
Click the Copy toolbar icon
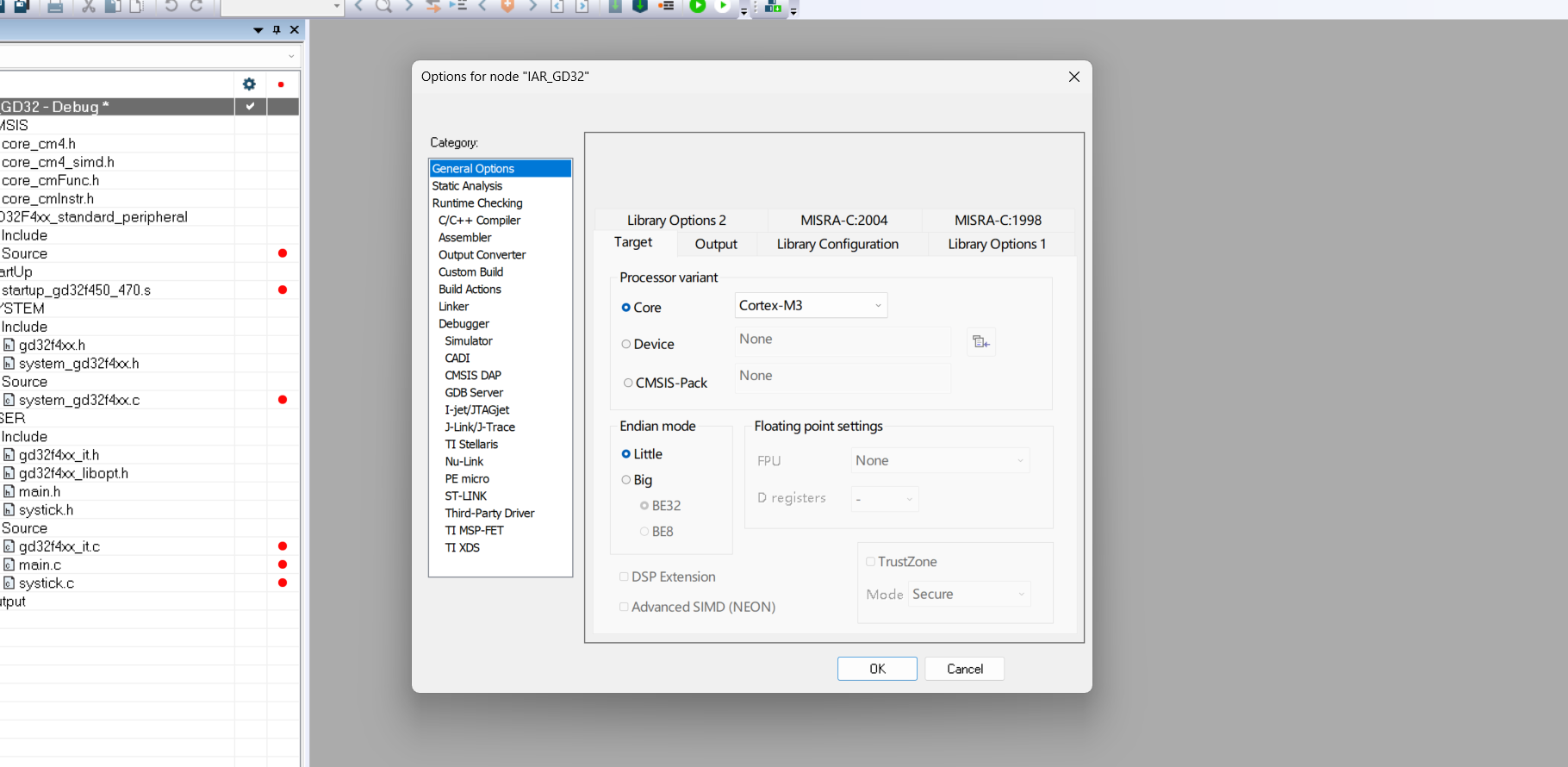pyautogui.click(x=113, y=5)
